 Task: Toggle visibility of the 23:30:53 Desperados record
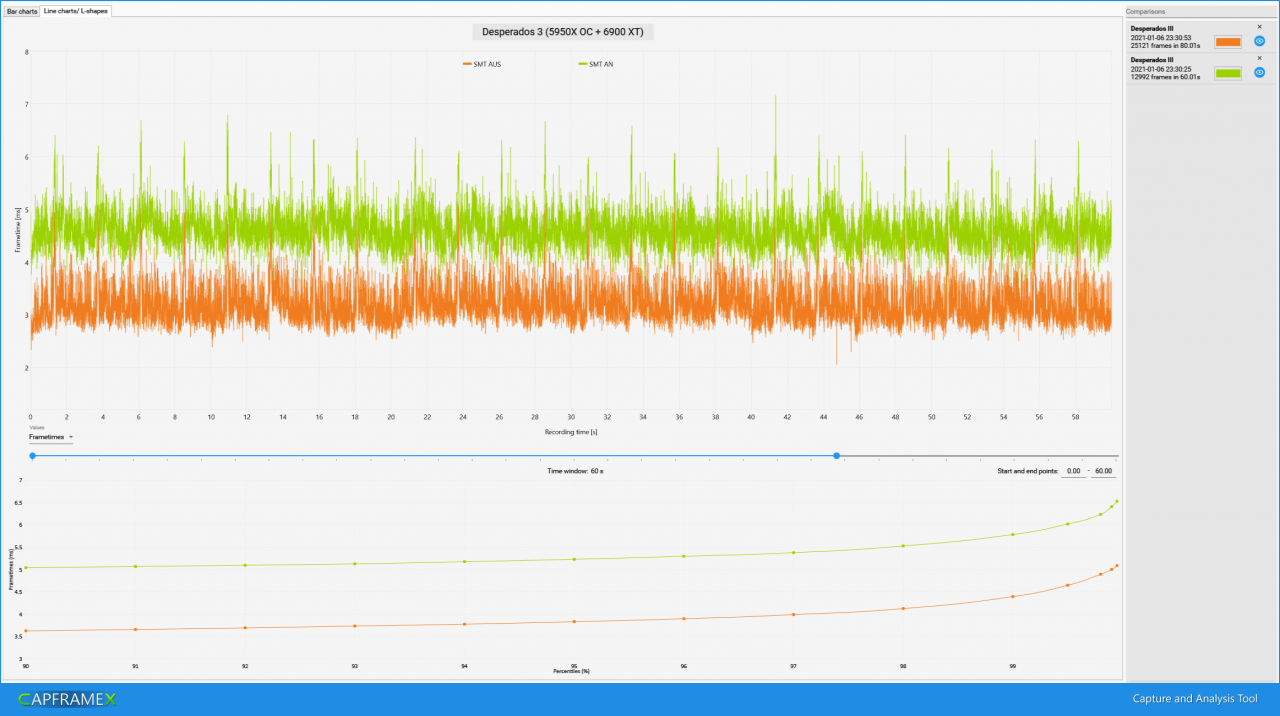point(1259,42)
